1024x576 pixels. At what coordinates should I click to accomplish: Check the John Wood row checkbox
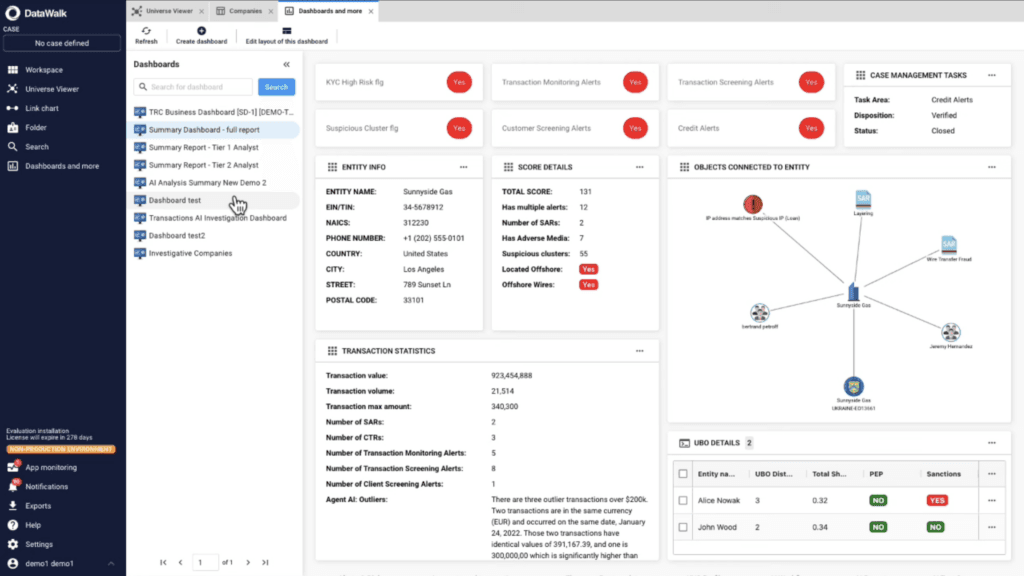coord(683,526)
